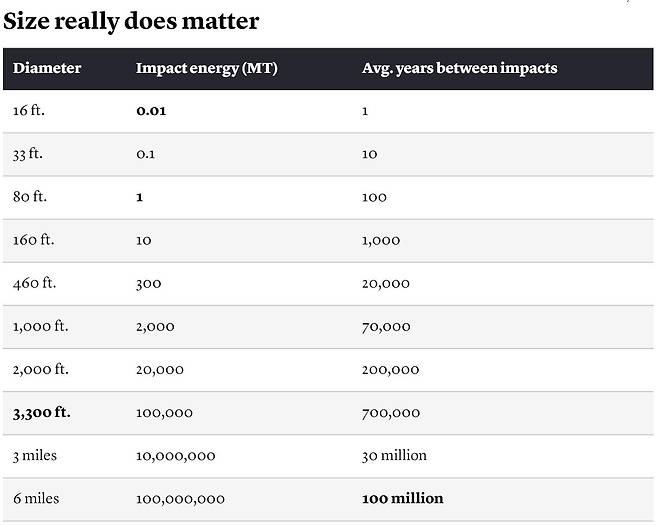The width and height of the screenshot is (658, 526).
Task: Click the 70,000 years value
Action: (x=386, y=327)
